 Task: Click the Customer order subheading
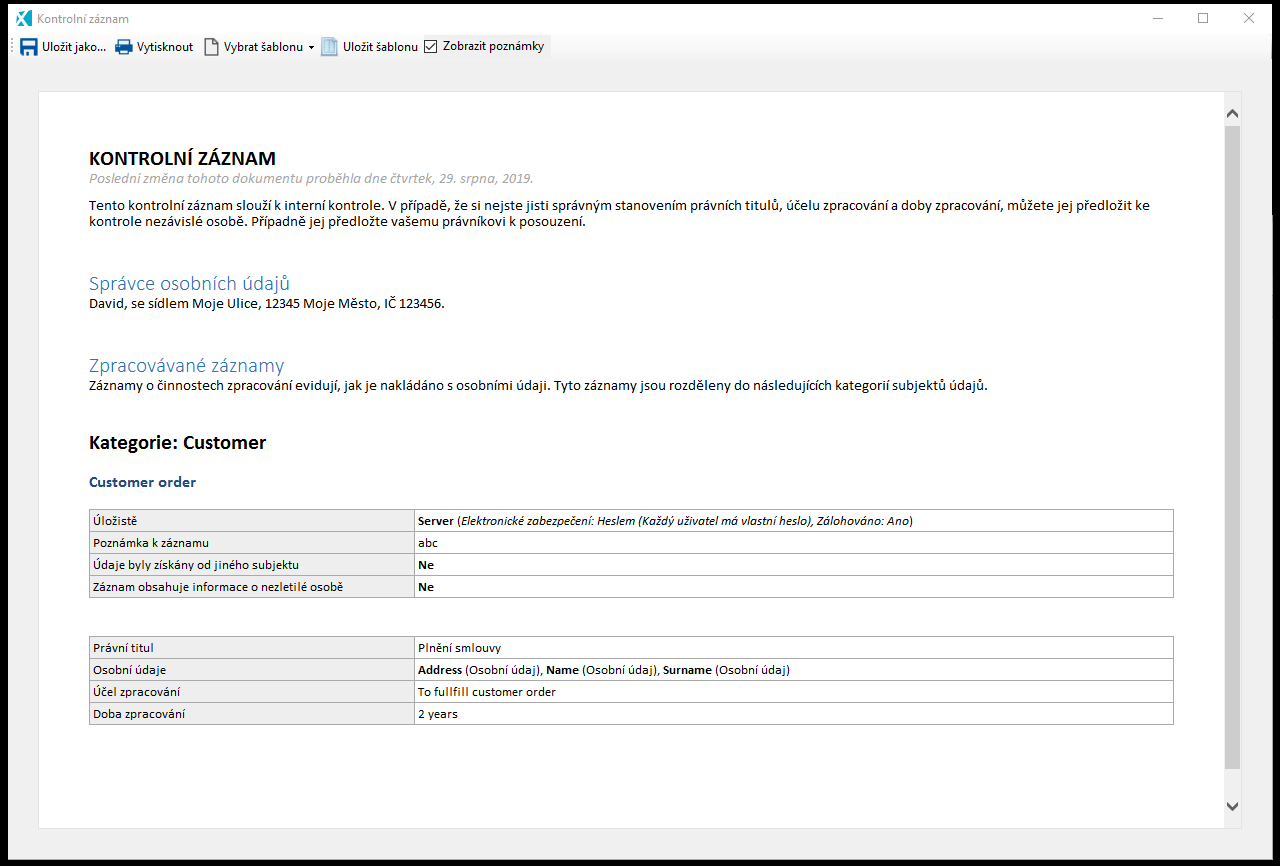[142, 482]
